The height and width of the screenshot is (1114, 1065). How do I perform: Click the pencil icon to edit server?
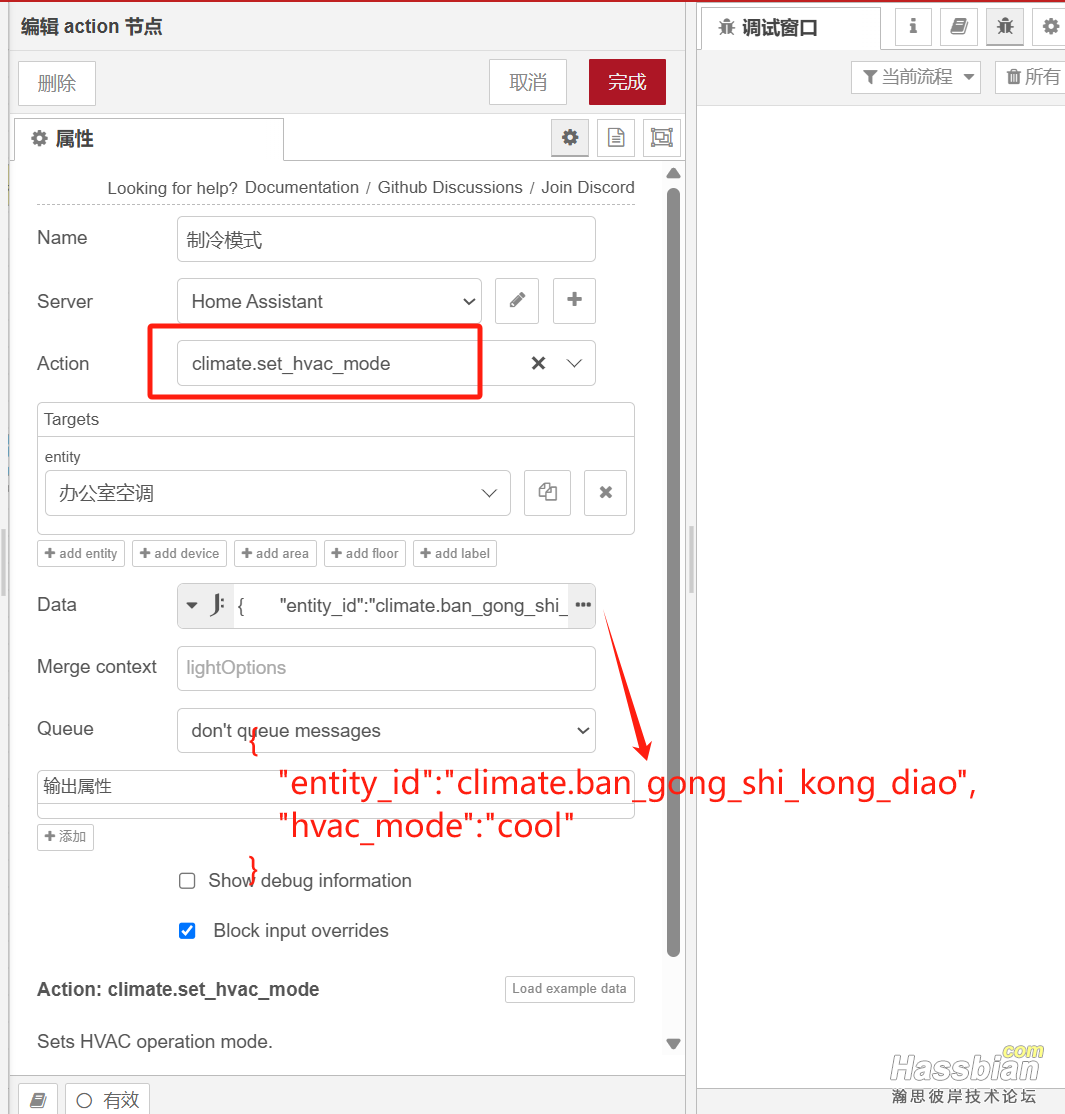517,301
